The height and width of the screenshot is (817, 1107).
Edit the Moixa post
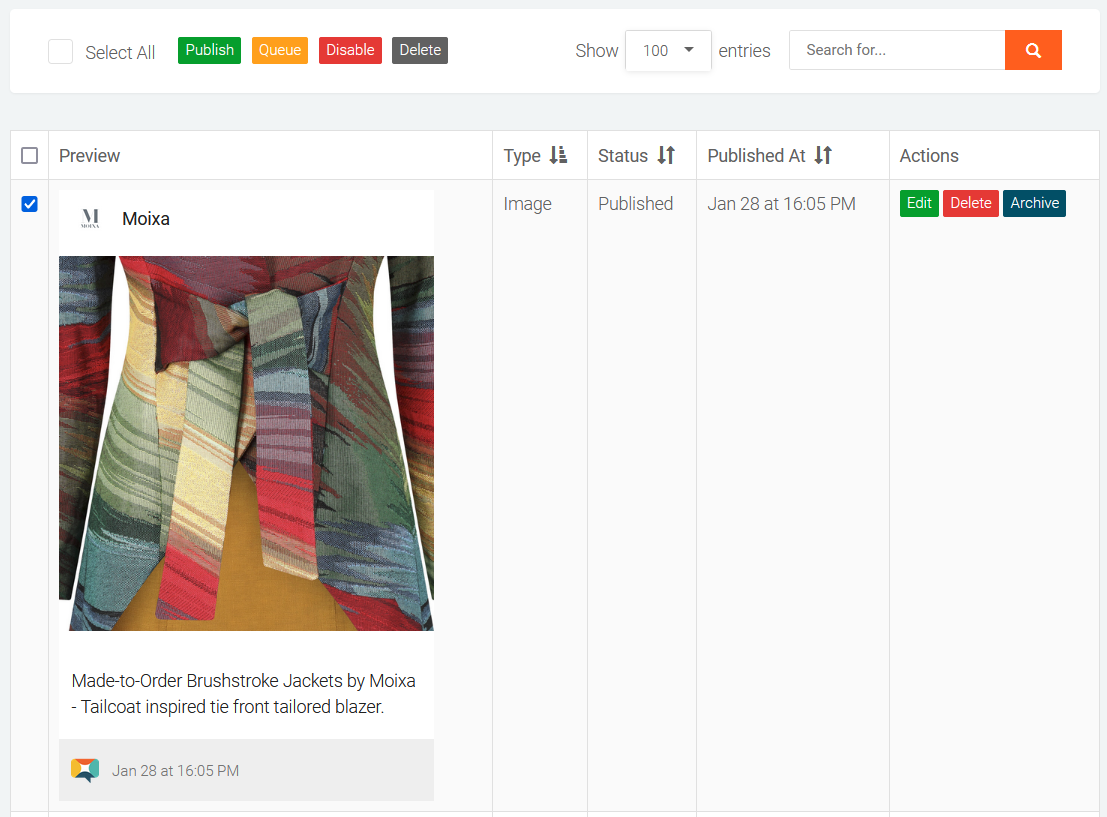tap(919, 203)
